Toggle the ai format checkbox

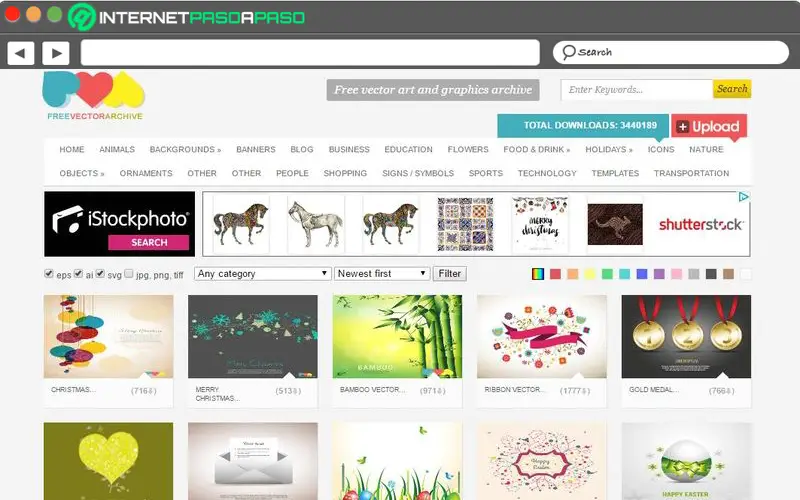click(x=78, y=273)
